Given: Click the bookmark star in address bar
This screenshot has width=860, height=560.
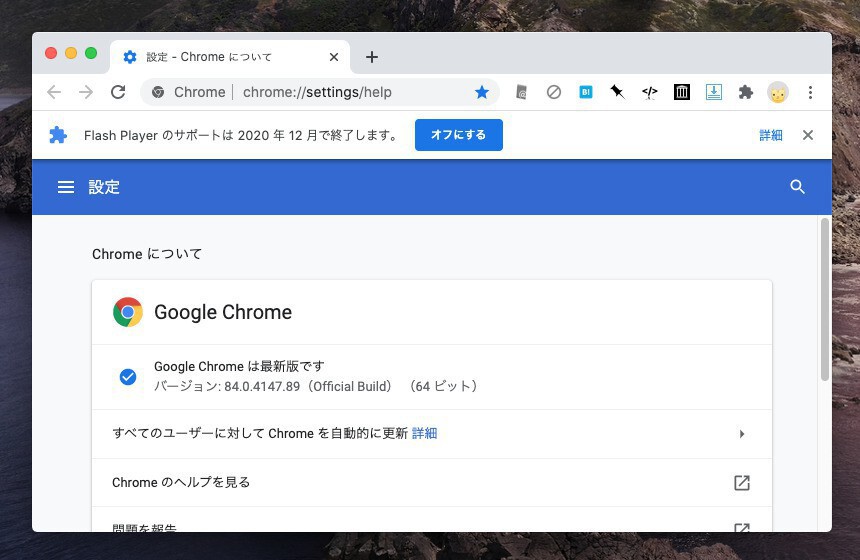Looking at the screenshot, I should tap(481, 92).
